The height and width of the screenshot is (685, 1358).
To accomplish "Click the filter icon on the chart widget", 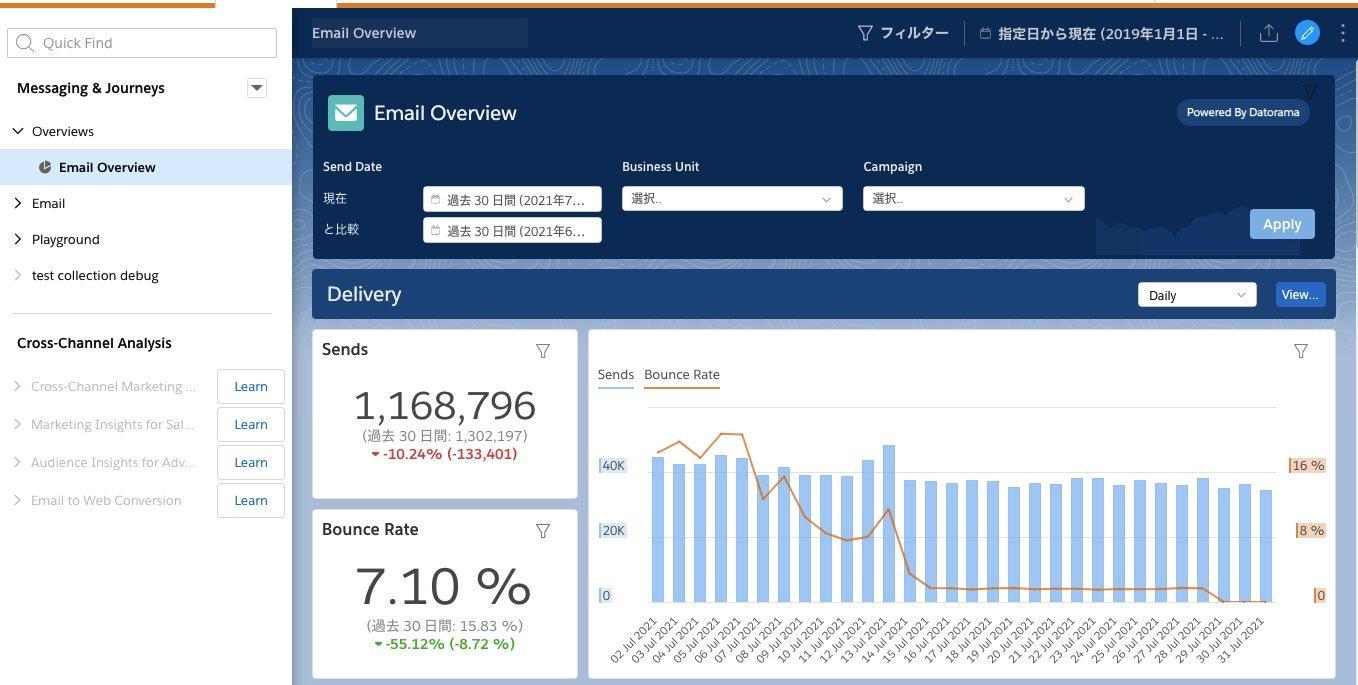I will coord(1301,351).
